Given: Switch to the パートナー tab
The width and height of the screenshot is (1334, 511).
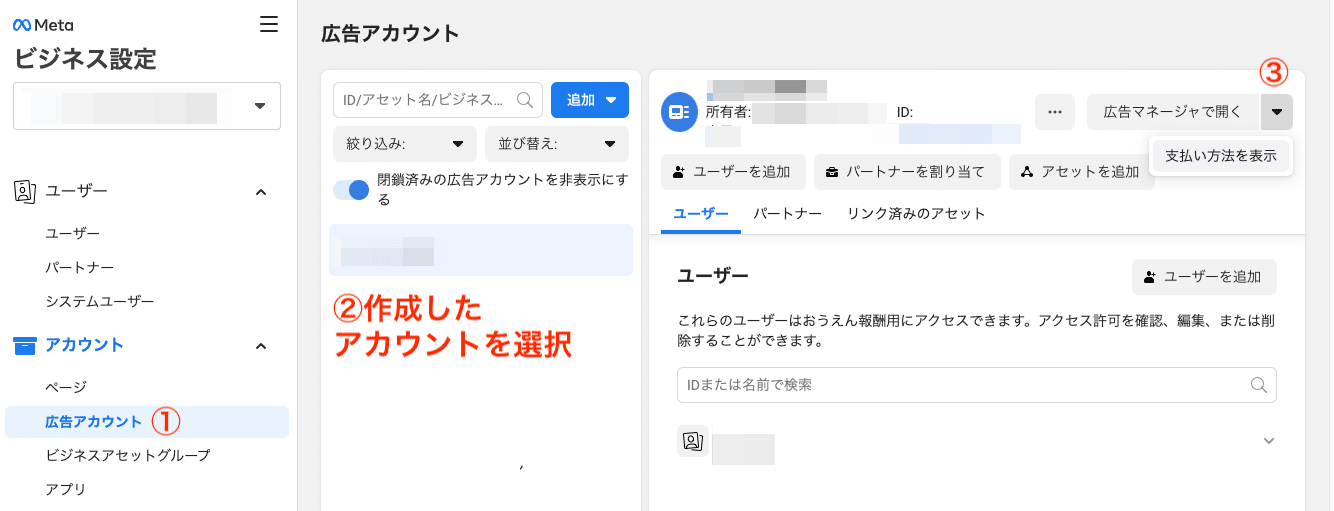Looking at the screenshot, I should tap(788, 214).
